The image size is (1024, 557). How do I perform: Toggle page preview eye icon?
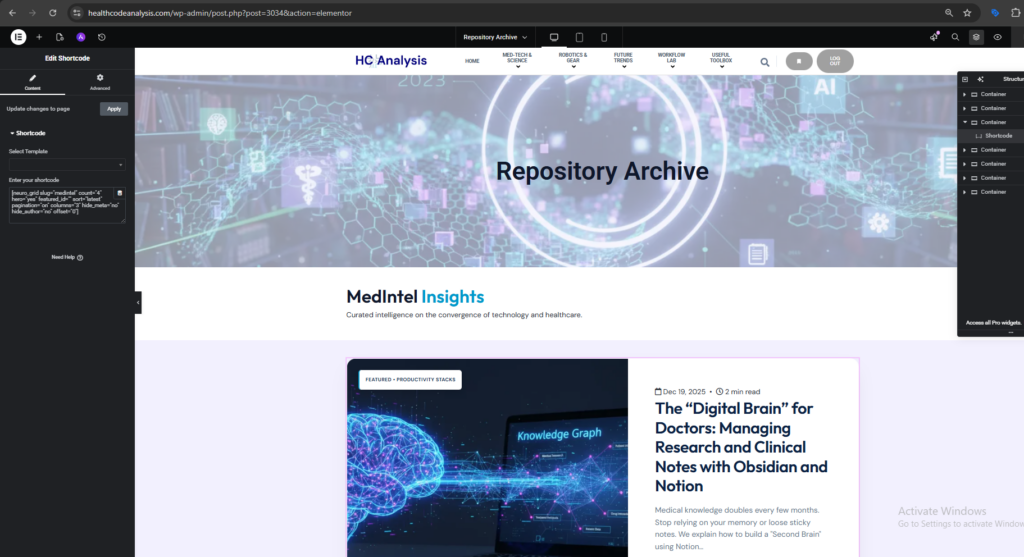pyautogui.click(x=997, y=37)
